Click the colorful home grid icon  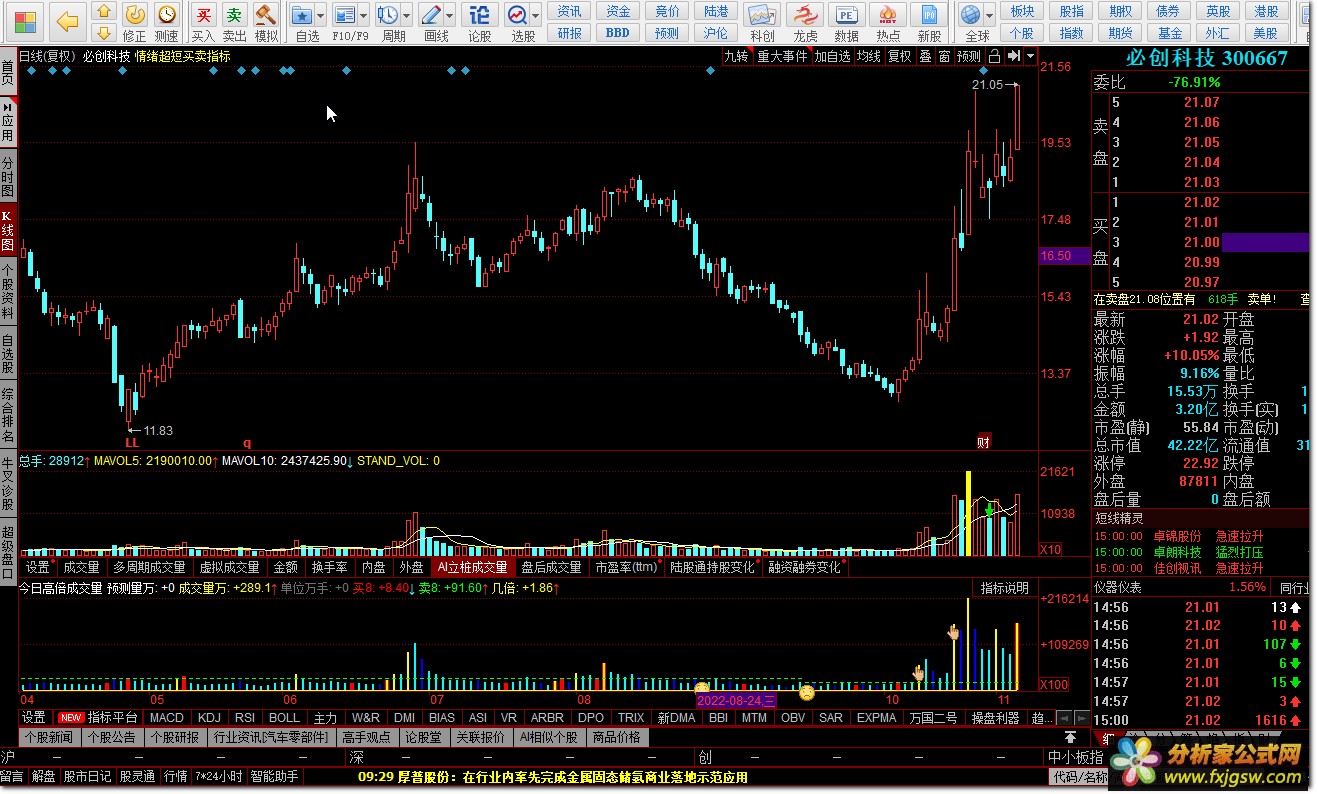[24, 20]
